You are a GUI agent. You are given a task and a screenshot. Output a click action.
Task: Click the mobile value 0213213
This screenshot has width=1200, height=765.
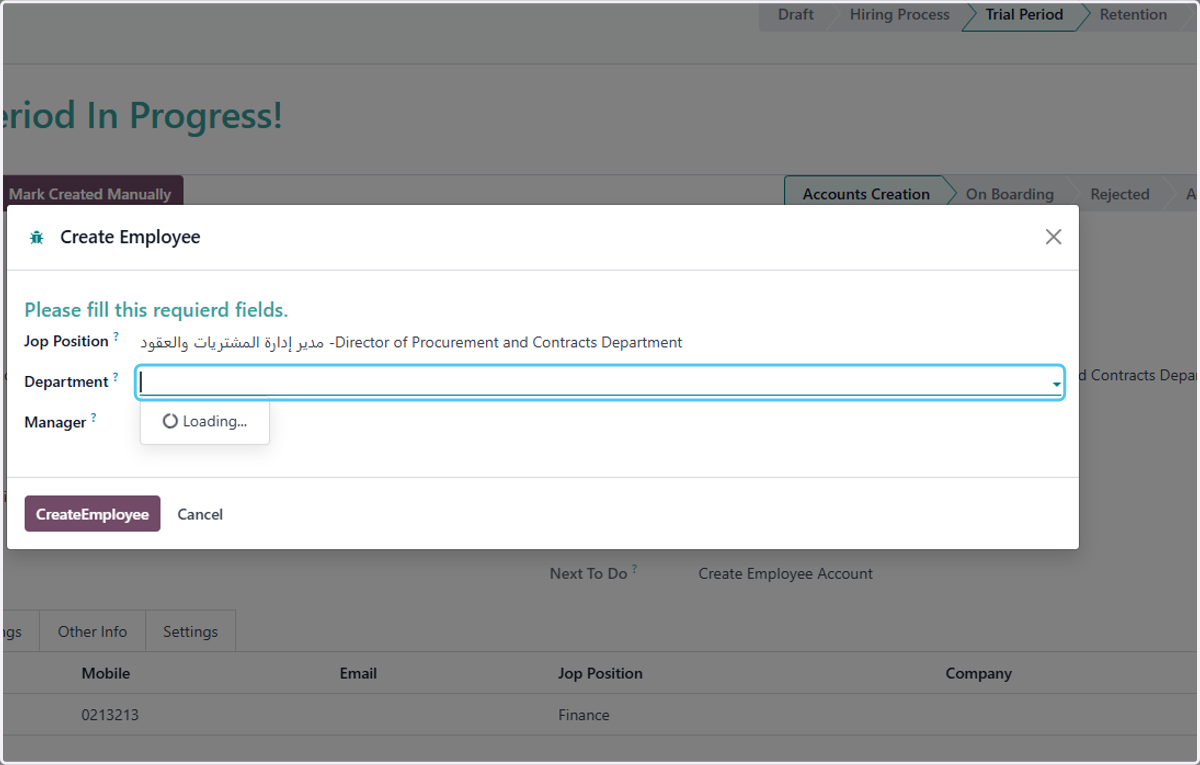(108, 715)
